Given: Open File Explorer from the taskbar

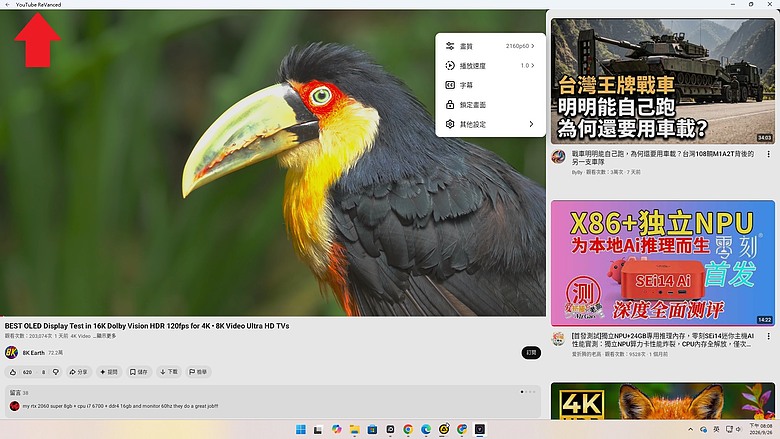Looking at the screenshot, I should tap(354, 430).
